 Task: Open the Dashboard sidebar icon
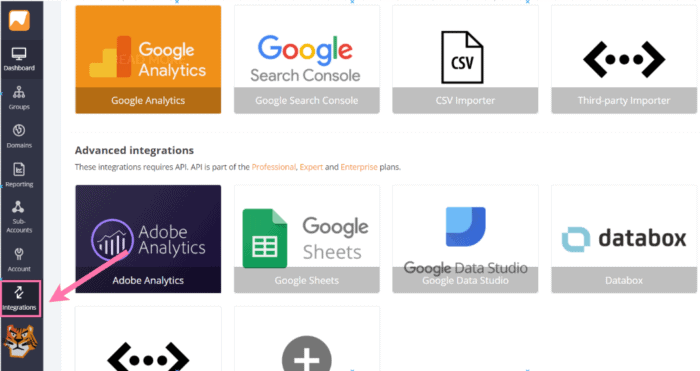click(x=19, y=59)
